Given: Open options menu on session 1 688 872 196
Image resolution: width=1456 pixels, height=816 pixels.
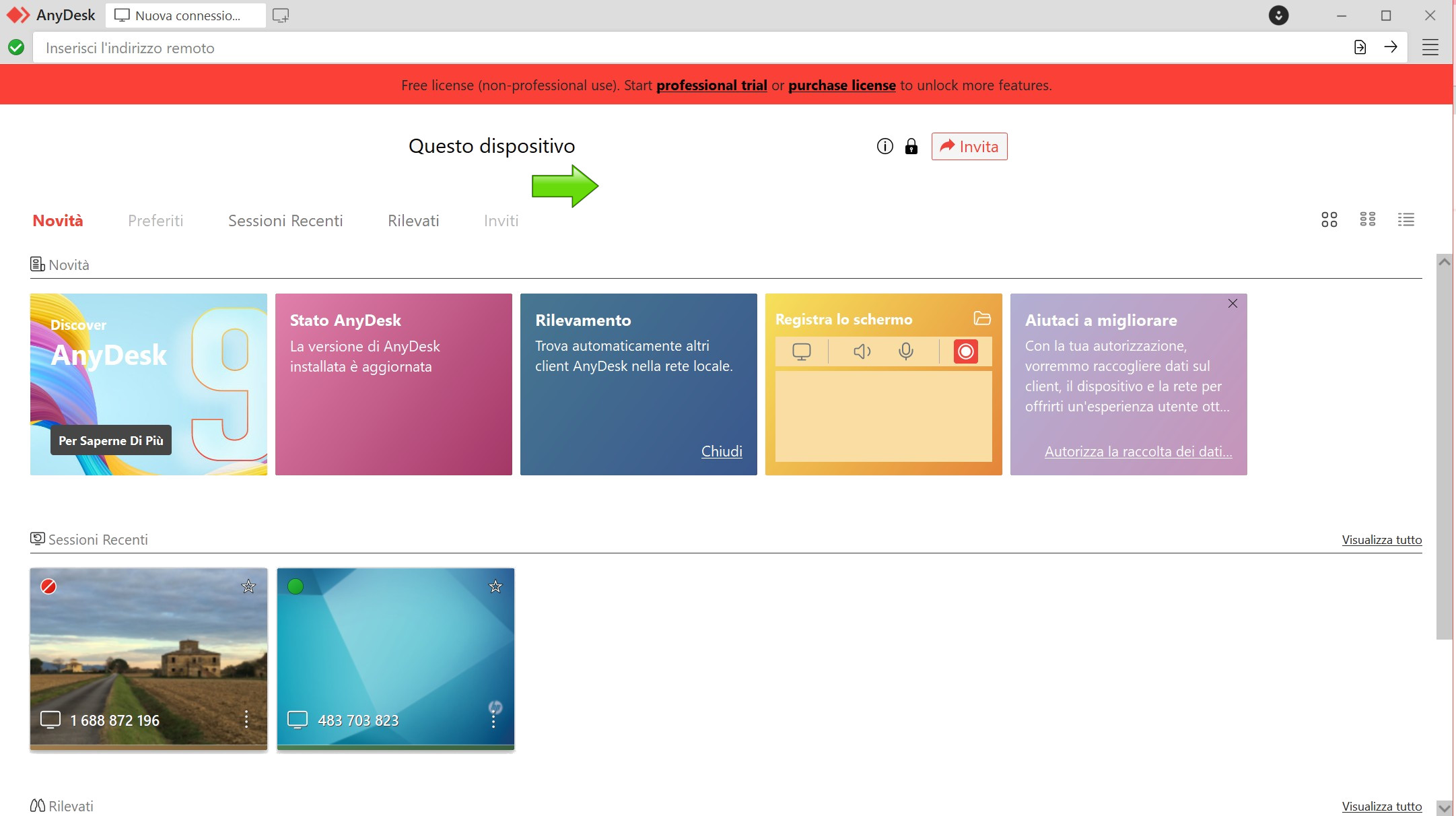Looking at the screenshot, I should click(246, 720).
